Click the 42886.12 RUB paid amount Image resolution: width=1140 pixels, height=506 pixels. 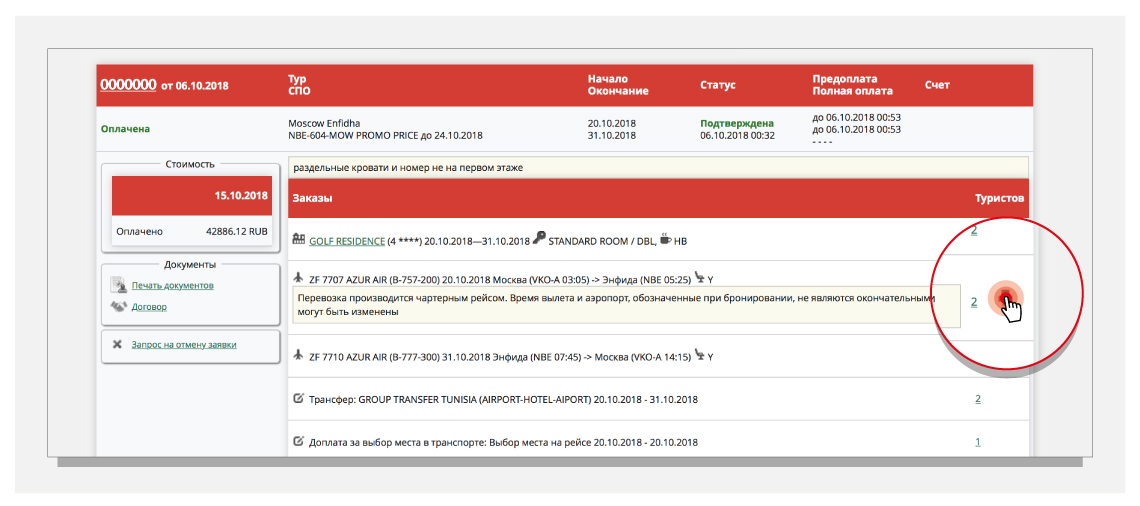237,232
